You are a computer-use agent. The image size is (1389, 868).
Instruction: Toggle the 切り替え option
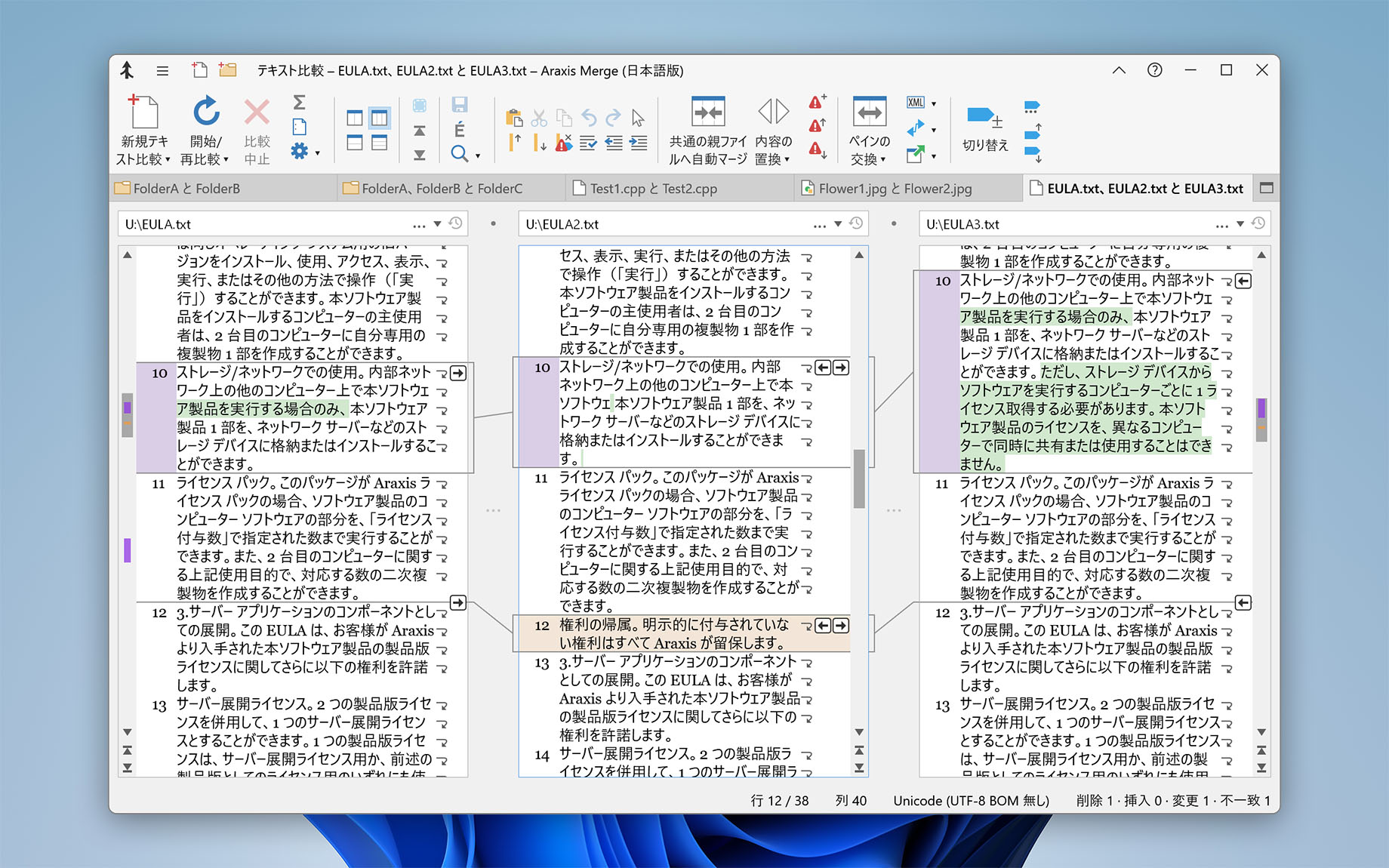(984, 127)
